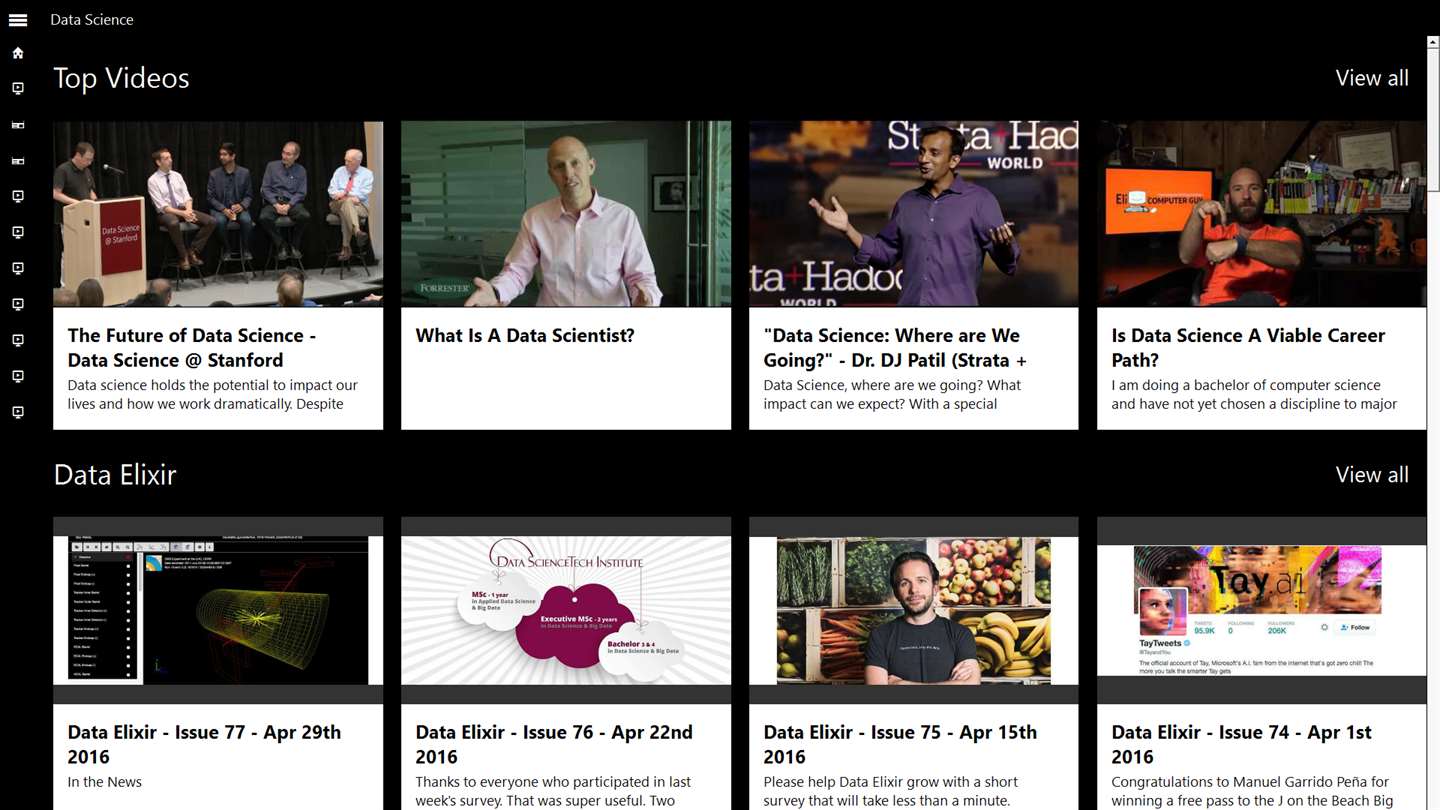
Task: Select title 'What Is A Data Scientist?'
Action: (525, 335)
